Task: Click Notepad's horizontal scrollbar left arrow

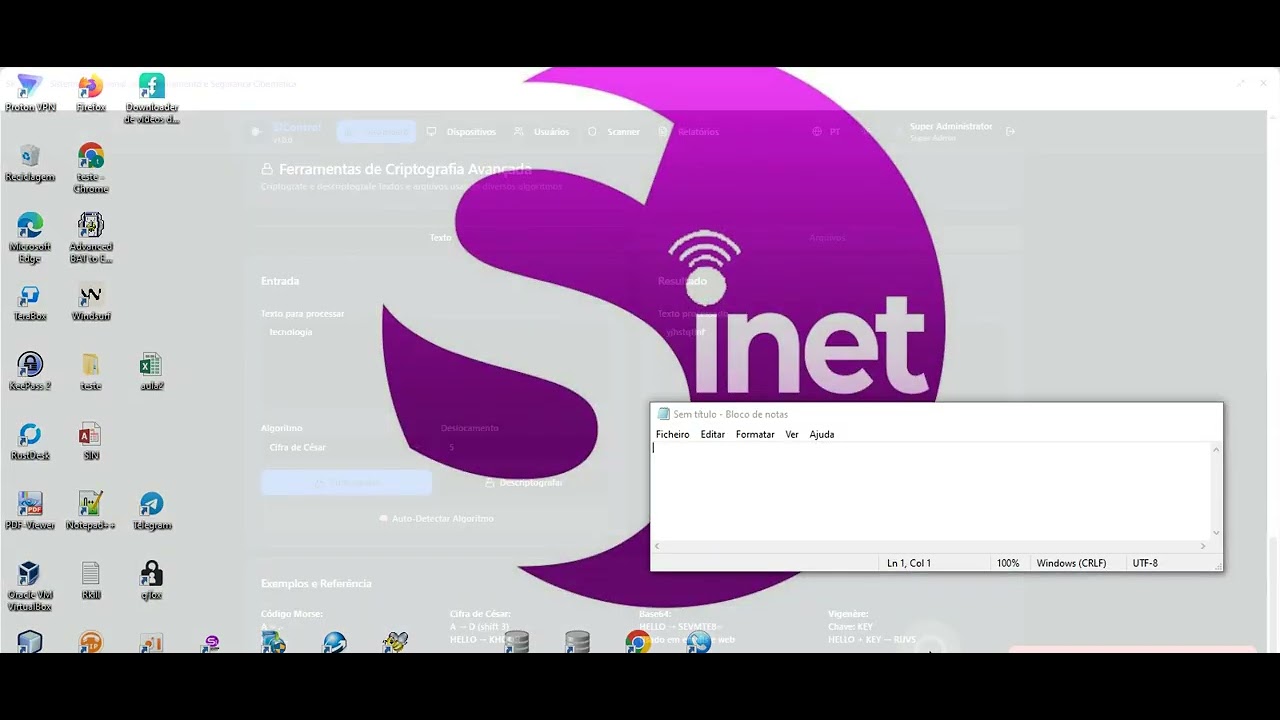Action: 657,546
